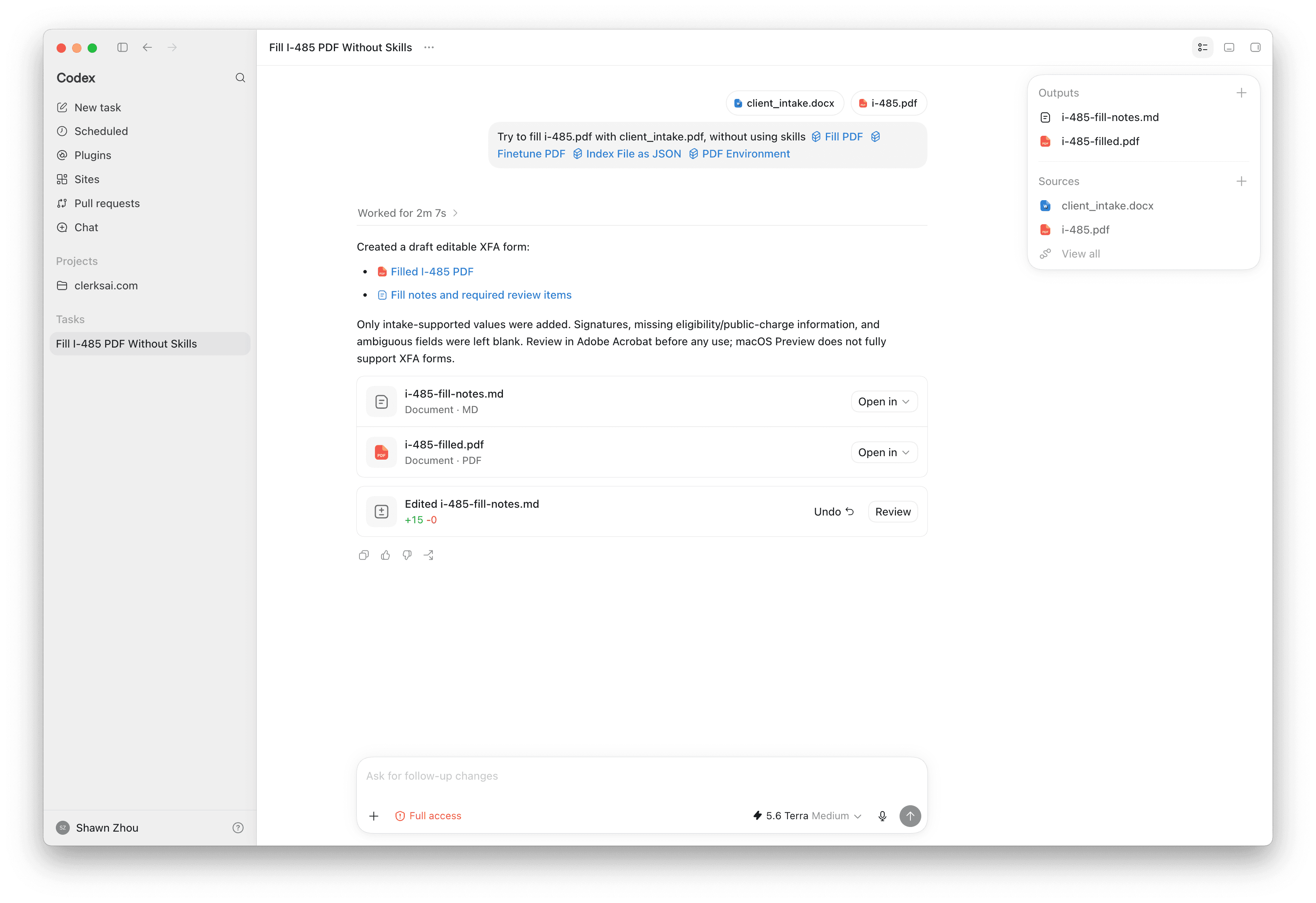Expand Open in for i-485-filled.pdf

(x=884, y=452)
